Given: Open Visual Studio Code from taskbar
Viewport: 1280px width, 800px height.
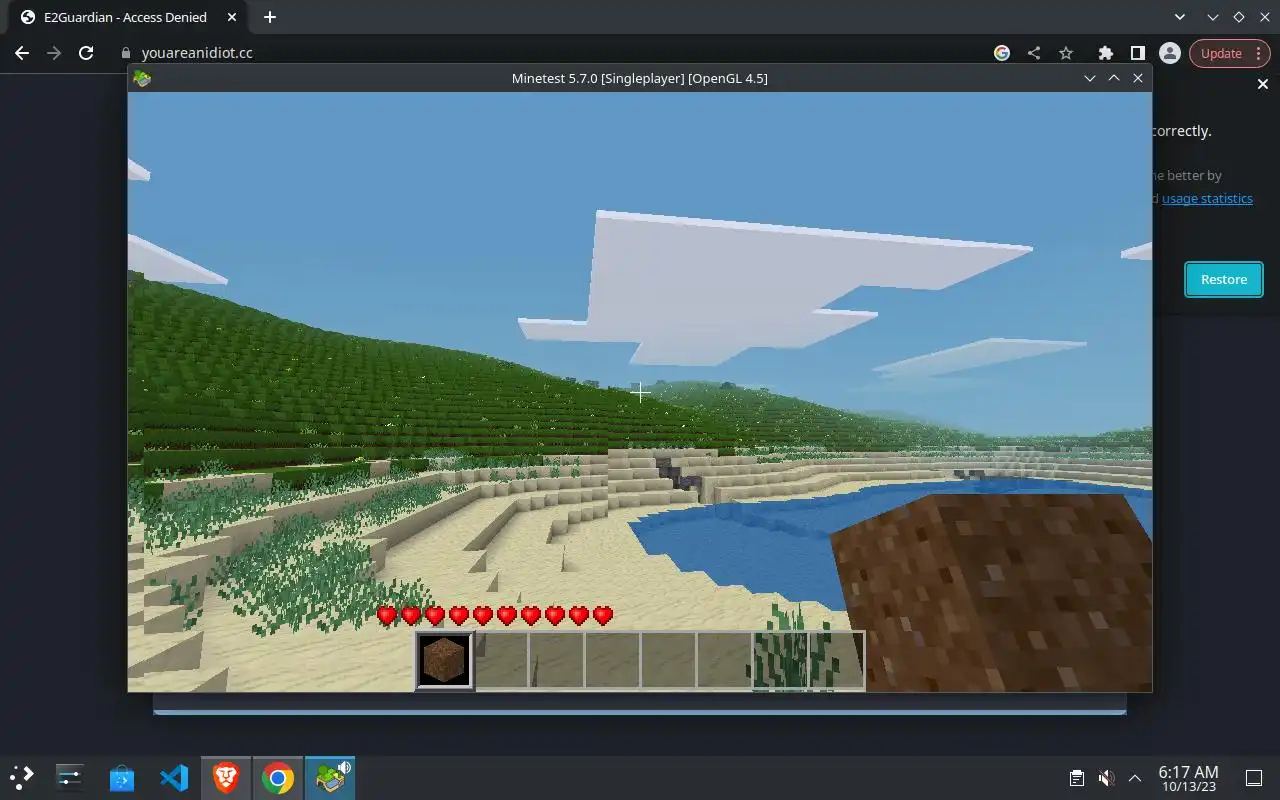Looking at the screenshot, I should 174,777.
